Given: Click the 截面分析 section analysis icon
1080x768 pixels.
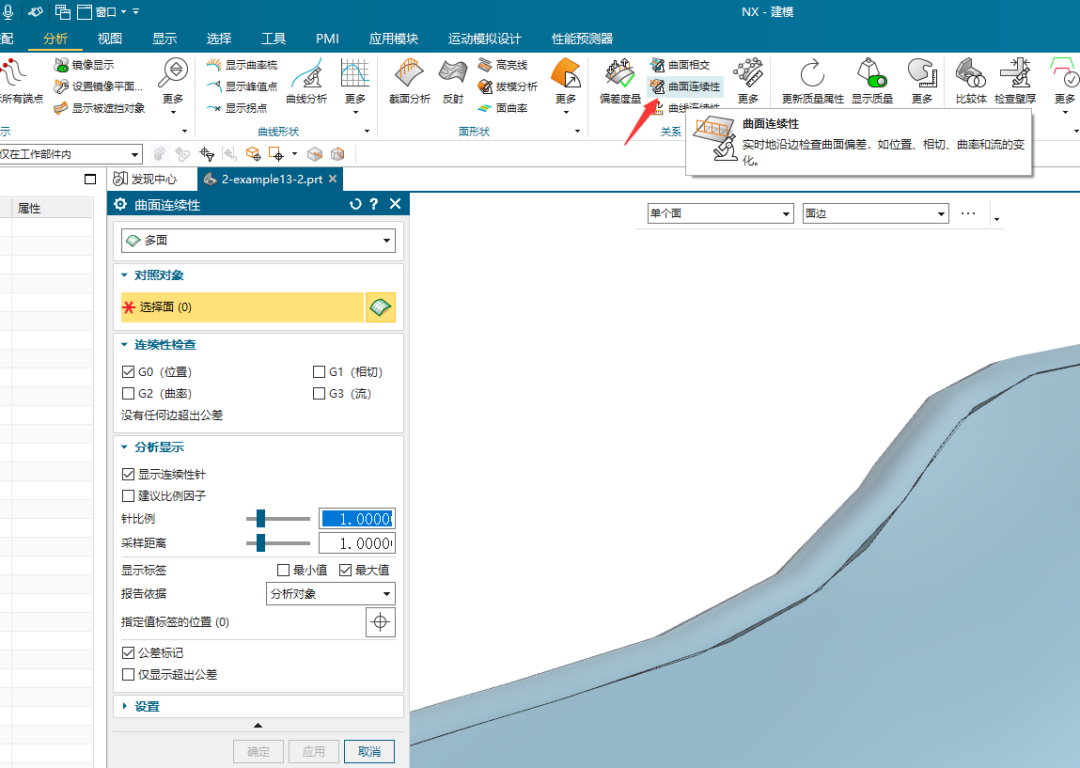Looking at the screenshot, I should (x=409, y=78).
